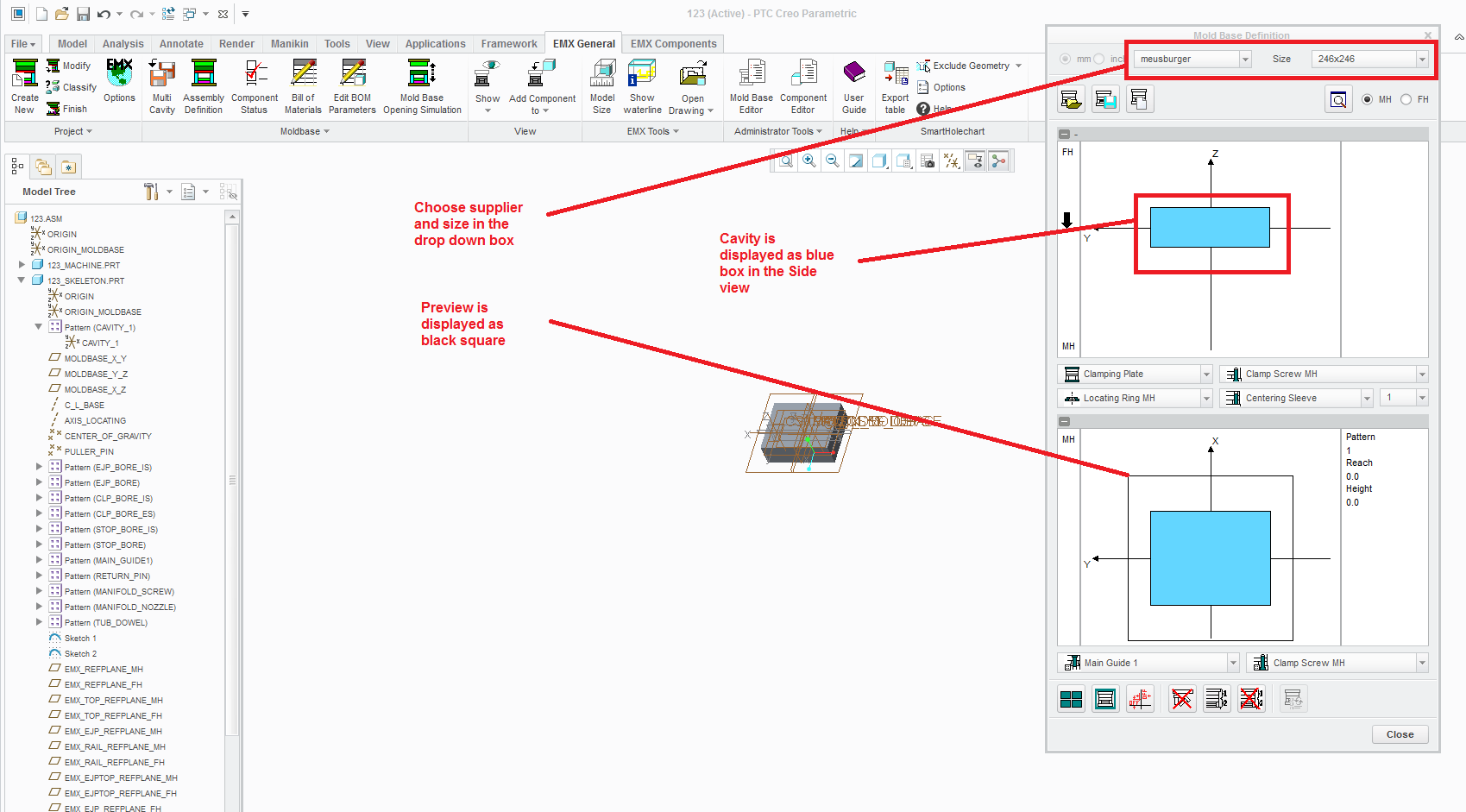This screenshot has width=1466, height=812.
Task: Switch to Folder Browser tab icon
Action: (43, 167)
